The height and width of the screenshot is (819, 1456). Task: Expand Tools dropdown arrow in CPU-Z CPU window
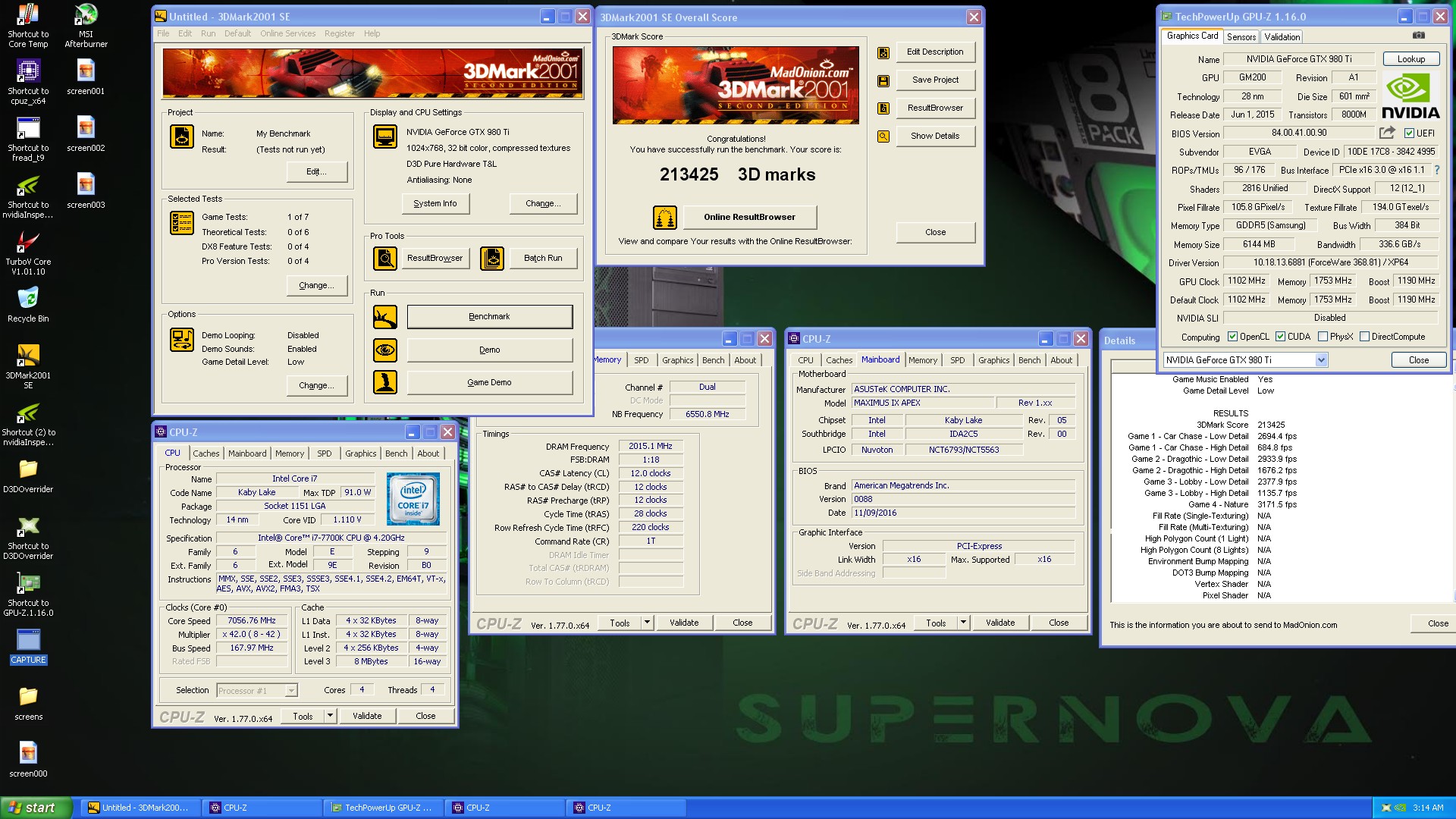tap(330, 716)
